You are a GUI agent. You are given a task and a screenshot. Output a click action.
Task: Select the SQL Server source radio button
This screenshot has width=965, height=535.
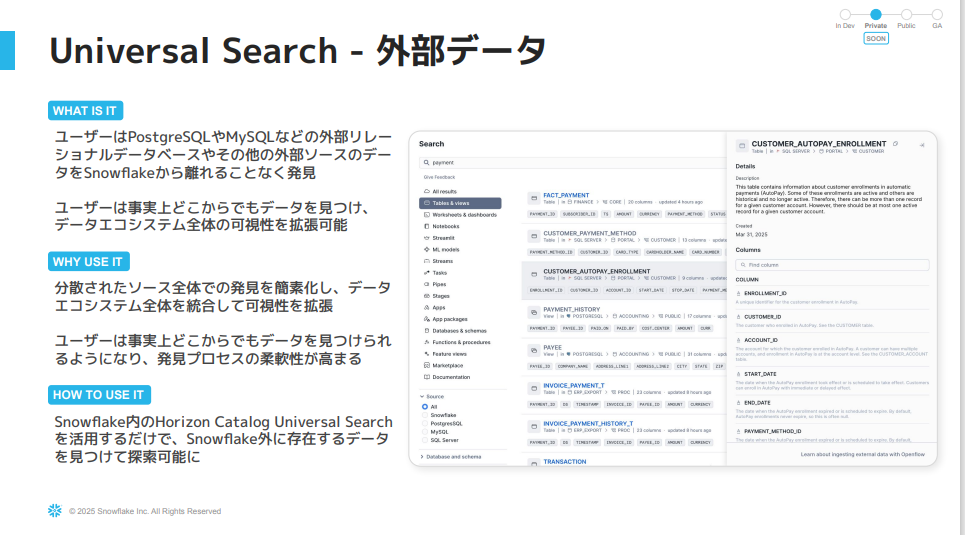pos(425,440)
